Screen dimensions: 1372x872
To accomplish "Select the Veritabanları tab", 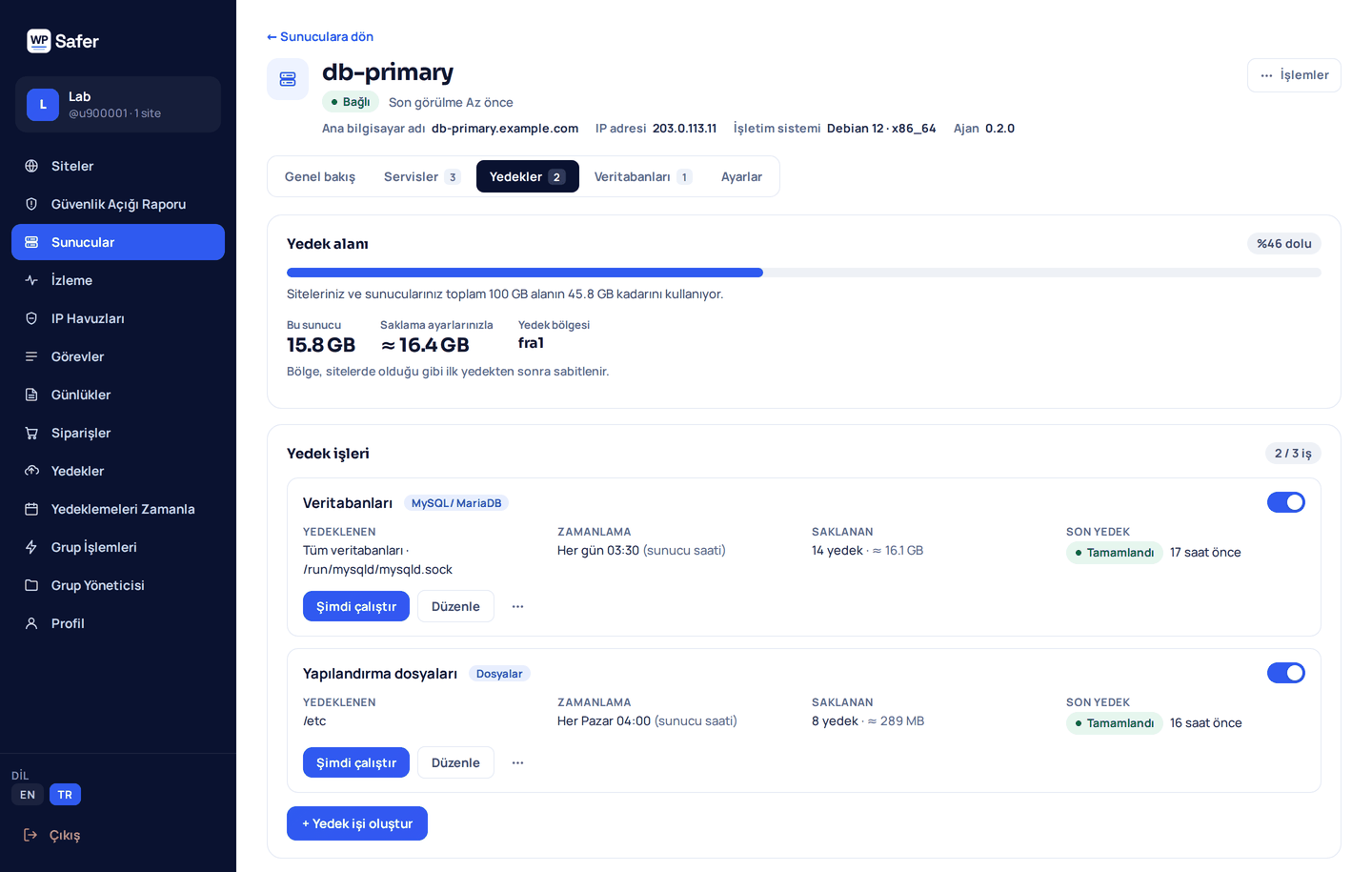I will click(643, 176).
